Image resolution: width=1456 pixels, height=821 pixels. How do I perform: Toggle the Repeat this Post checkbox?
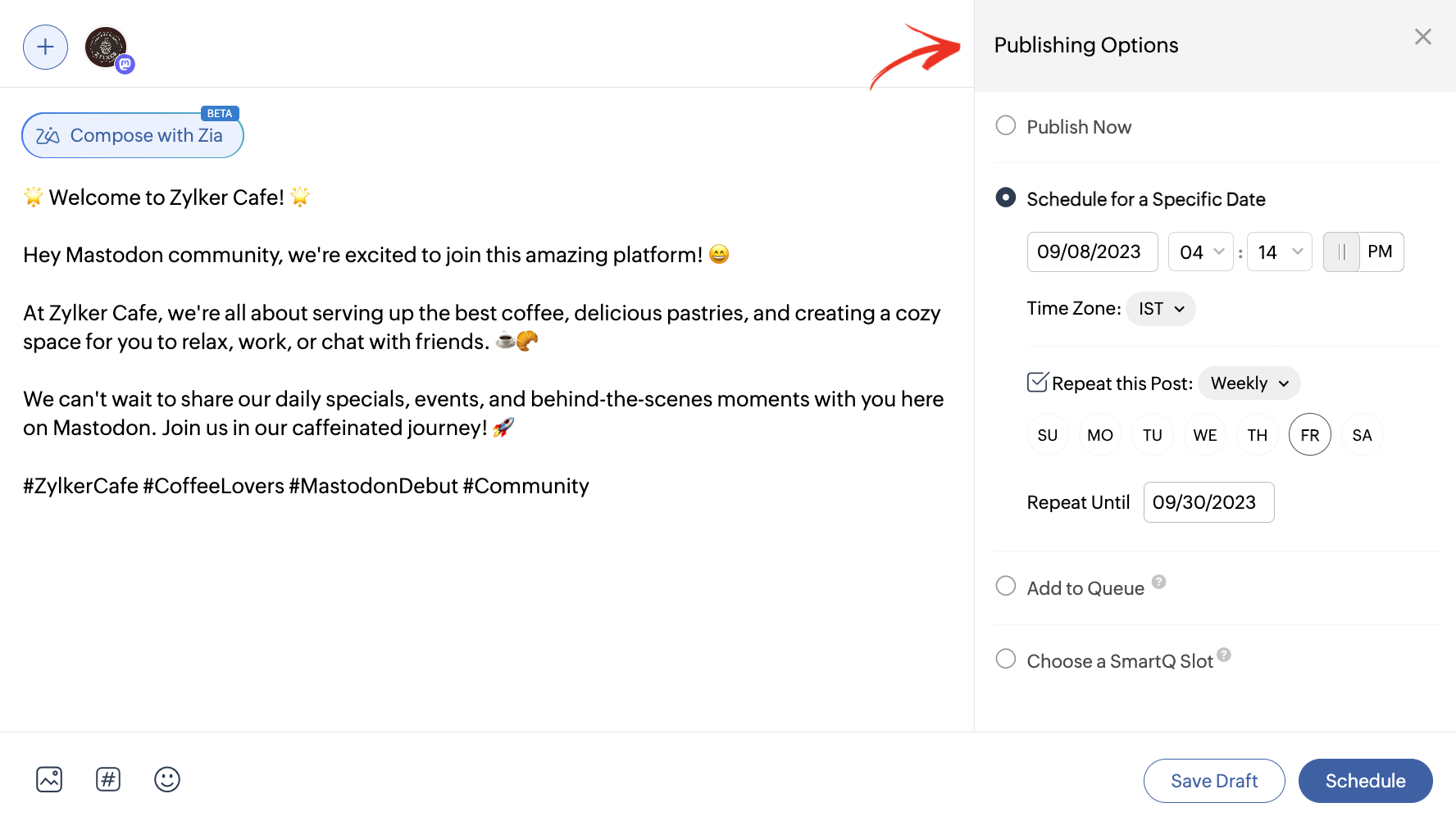(x=1038, y=383)
